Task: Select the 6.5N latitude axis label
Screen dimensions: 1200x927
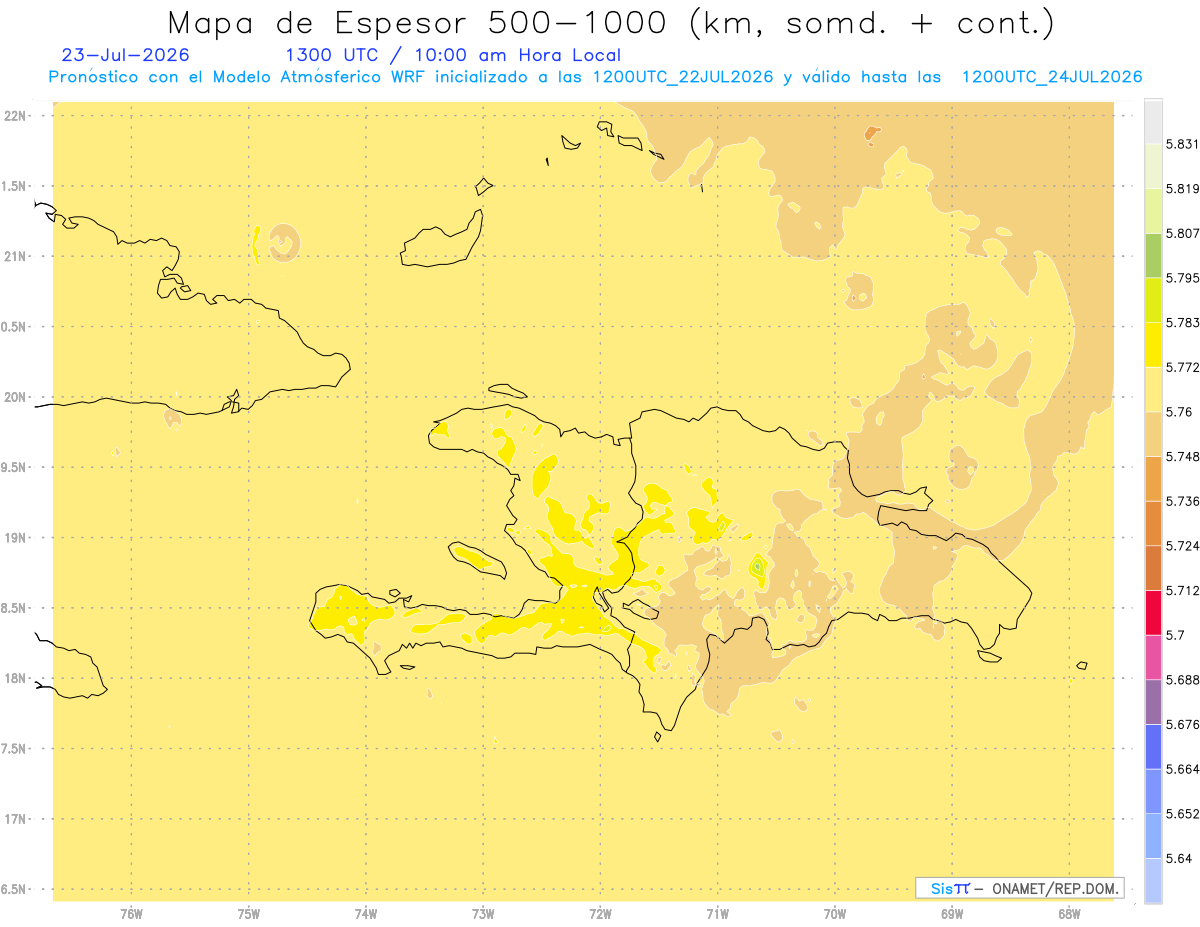Action: click(13, 889)
